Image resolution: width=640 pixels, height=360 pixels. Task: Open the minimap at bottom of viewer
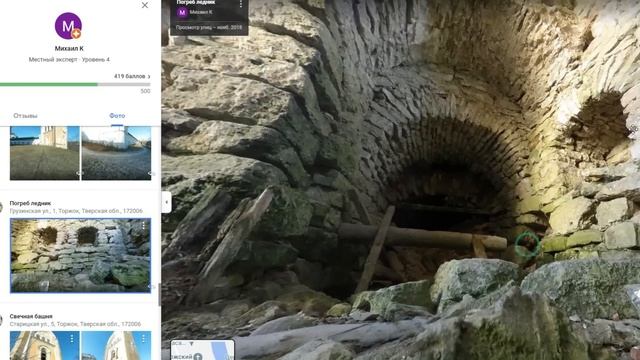[x=202, y=350]
